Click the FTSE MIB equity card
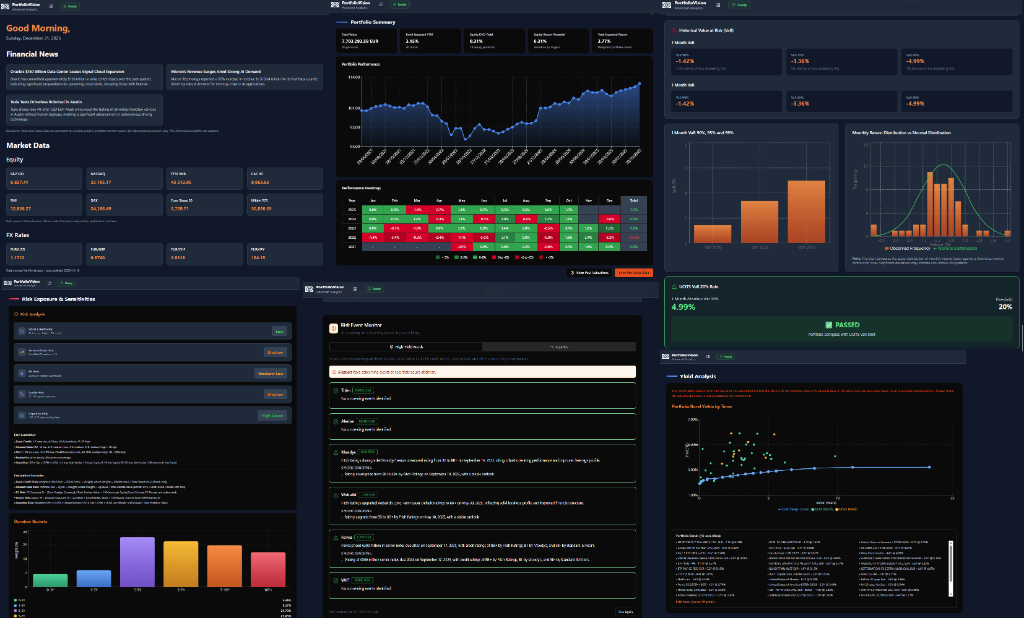1024x618 pixels. [x=205, y=178]
